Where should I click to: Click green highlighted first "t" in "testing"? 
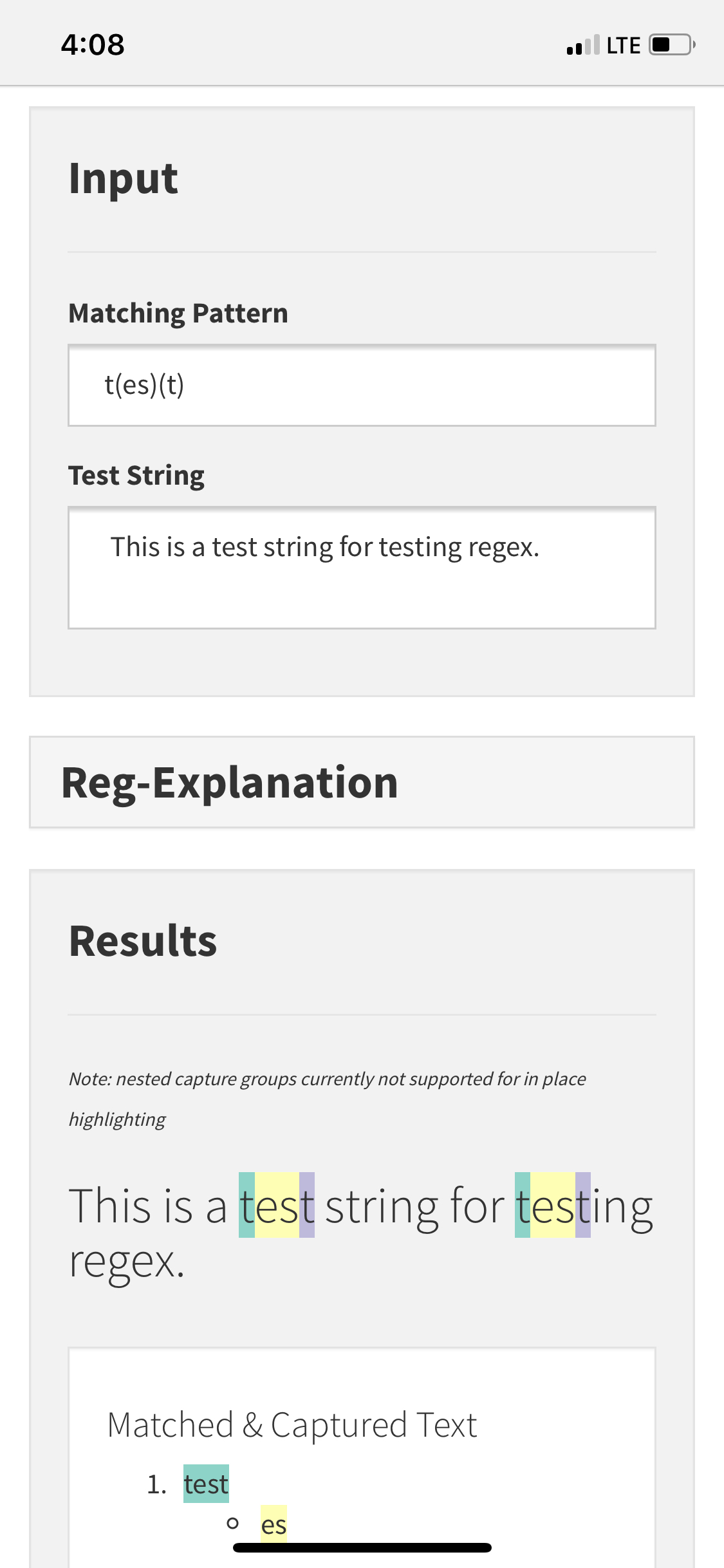tap(523, 1205)
